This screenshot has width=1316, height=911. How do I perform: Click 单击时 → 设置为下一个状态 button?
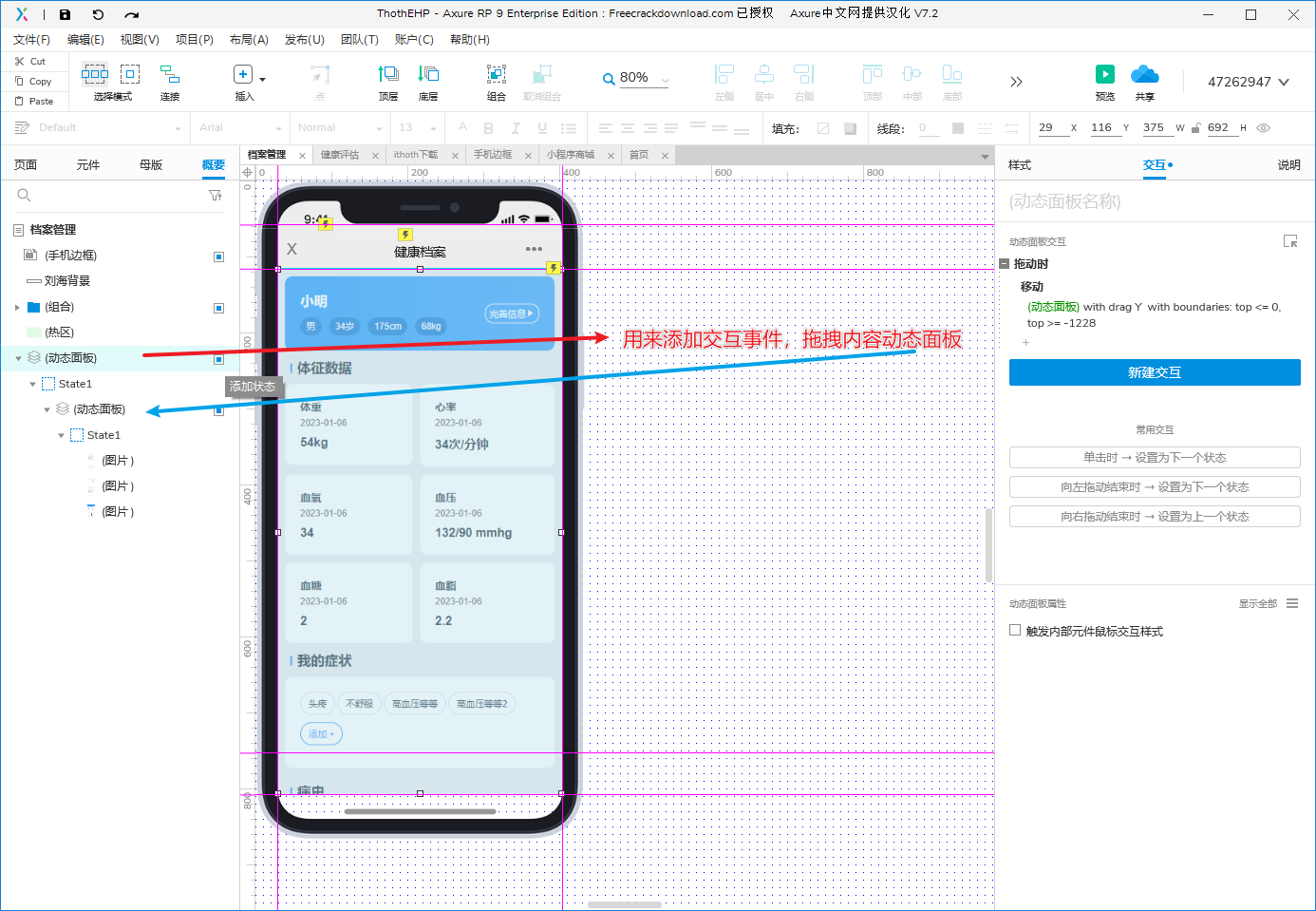[x=1155, y=458]
